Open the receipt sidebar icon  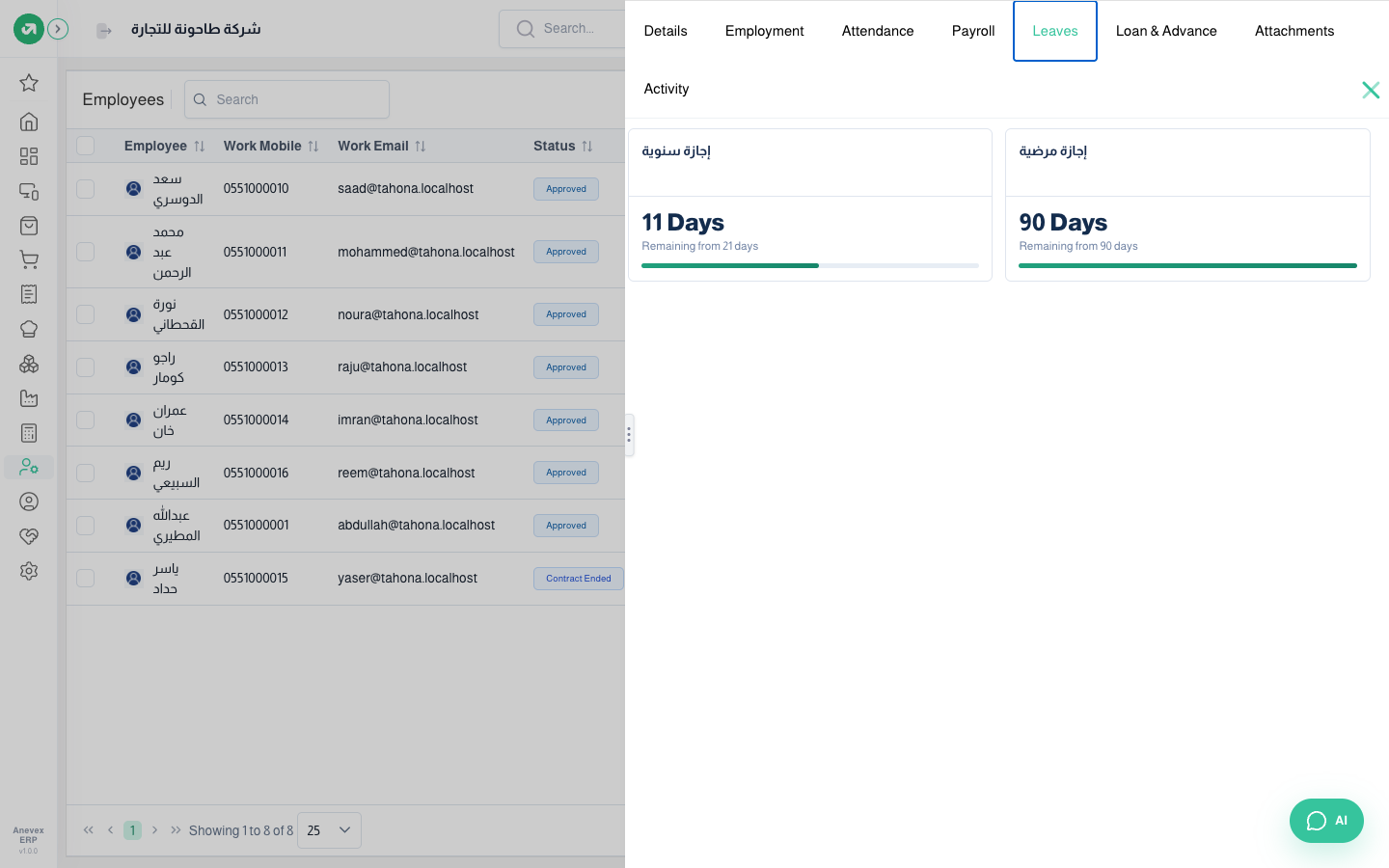(x=29, y=294)
